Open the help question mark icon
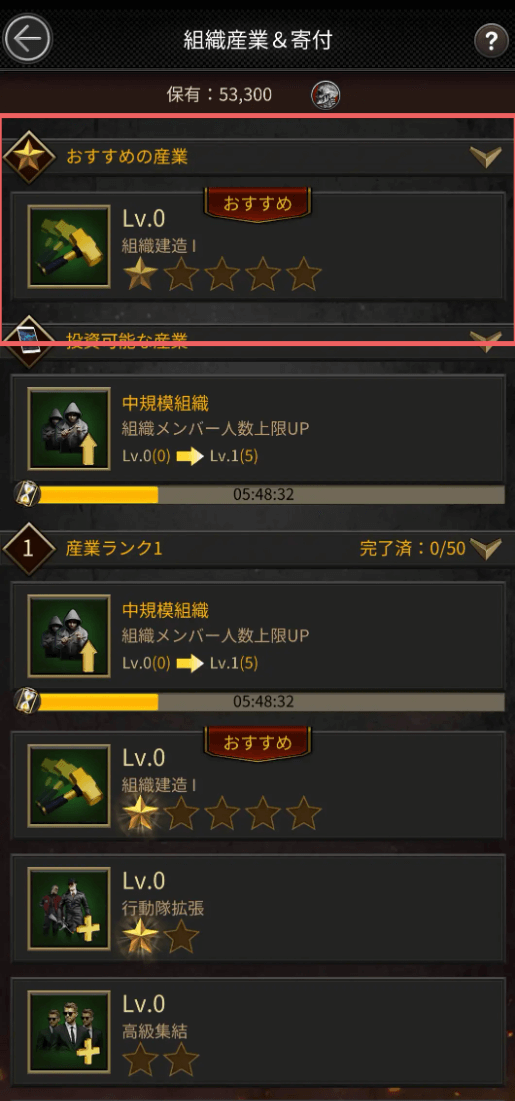 pos(491,41)
